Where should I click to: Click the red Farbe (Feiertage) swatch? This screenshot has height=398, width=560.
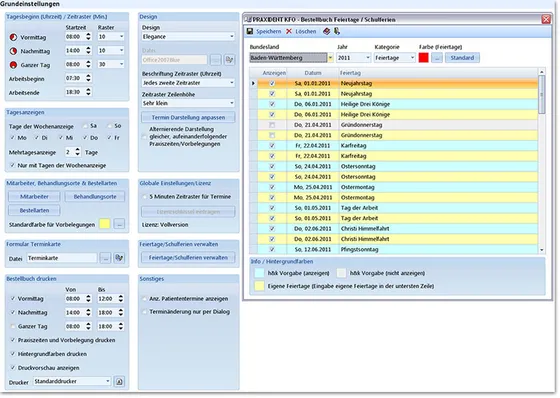pos(423,58)
